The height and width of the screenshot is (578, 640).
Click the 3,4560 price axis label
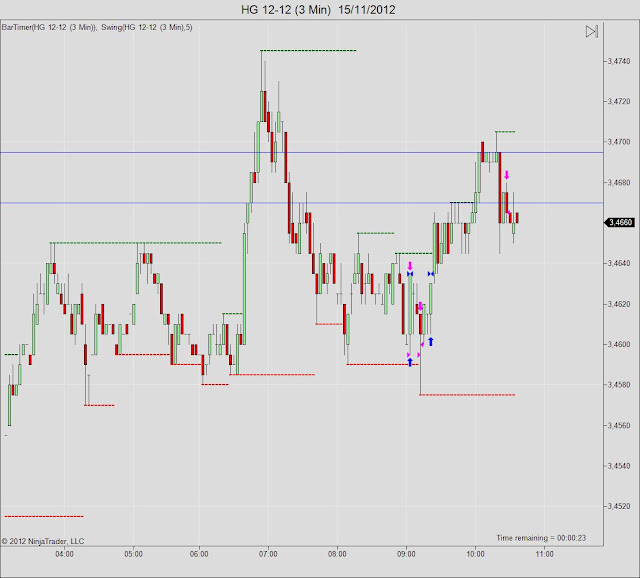pyautogui.click(x=619, y=425)
